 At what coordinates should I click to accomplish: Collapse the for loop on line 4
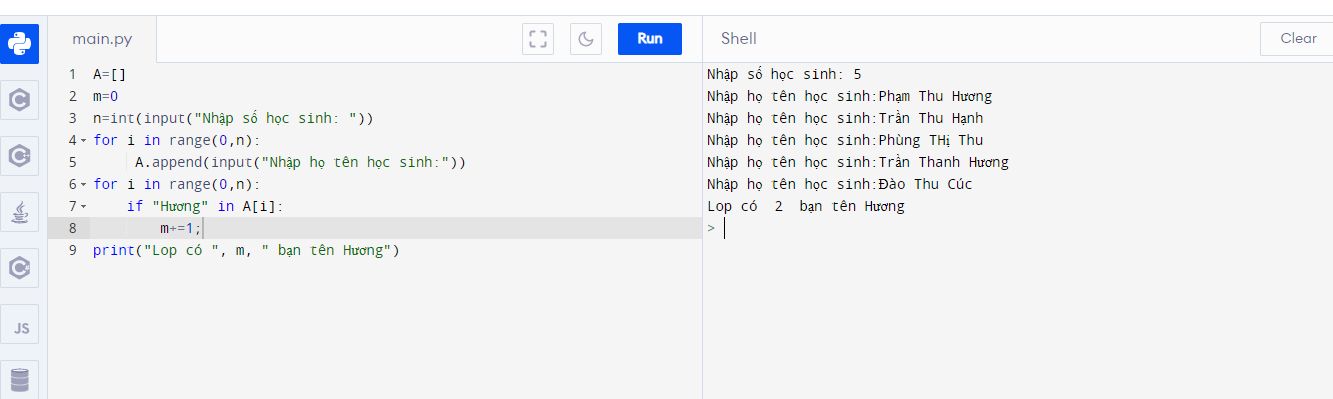point(83,140)
